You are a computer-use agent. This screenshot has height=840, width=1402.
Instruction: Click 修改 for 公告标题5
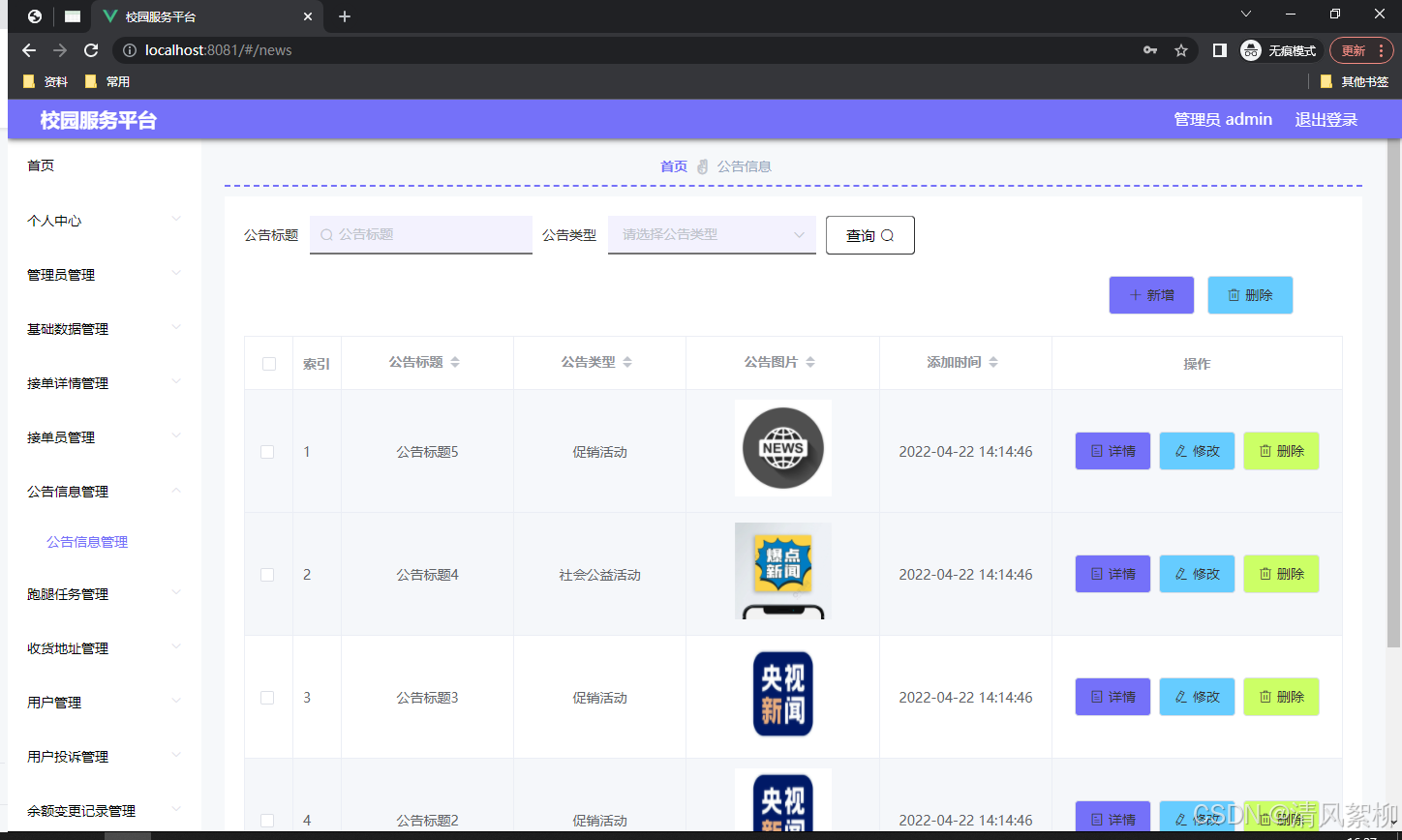1197,451
